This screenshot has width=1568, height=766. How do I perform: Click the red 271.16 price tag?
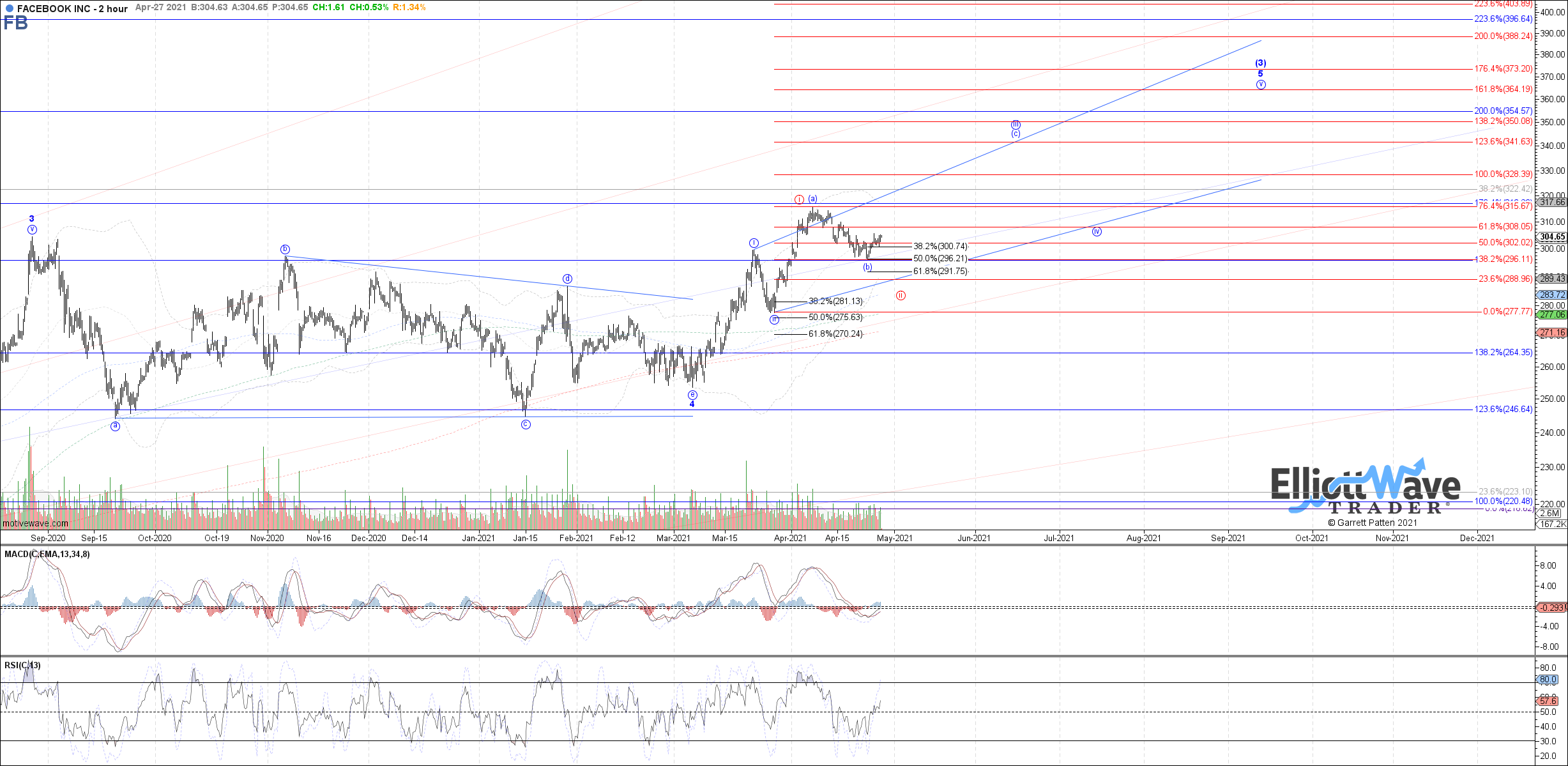click(1552, 332)
